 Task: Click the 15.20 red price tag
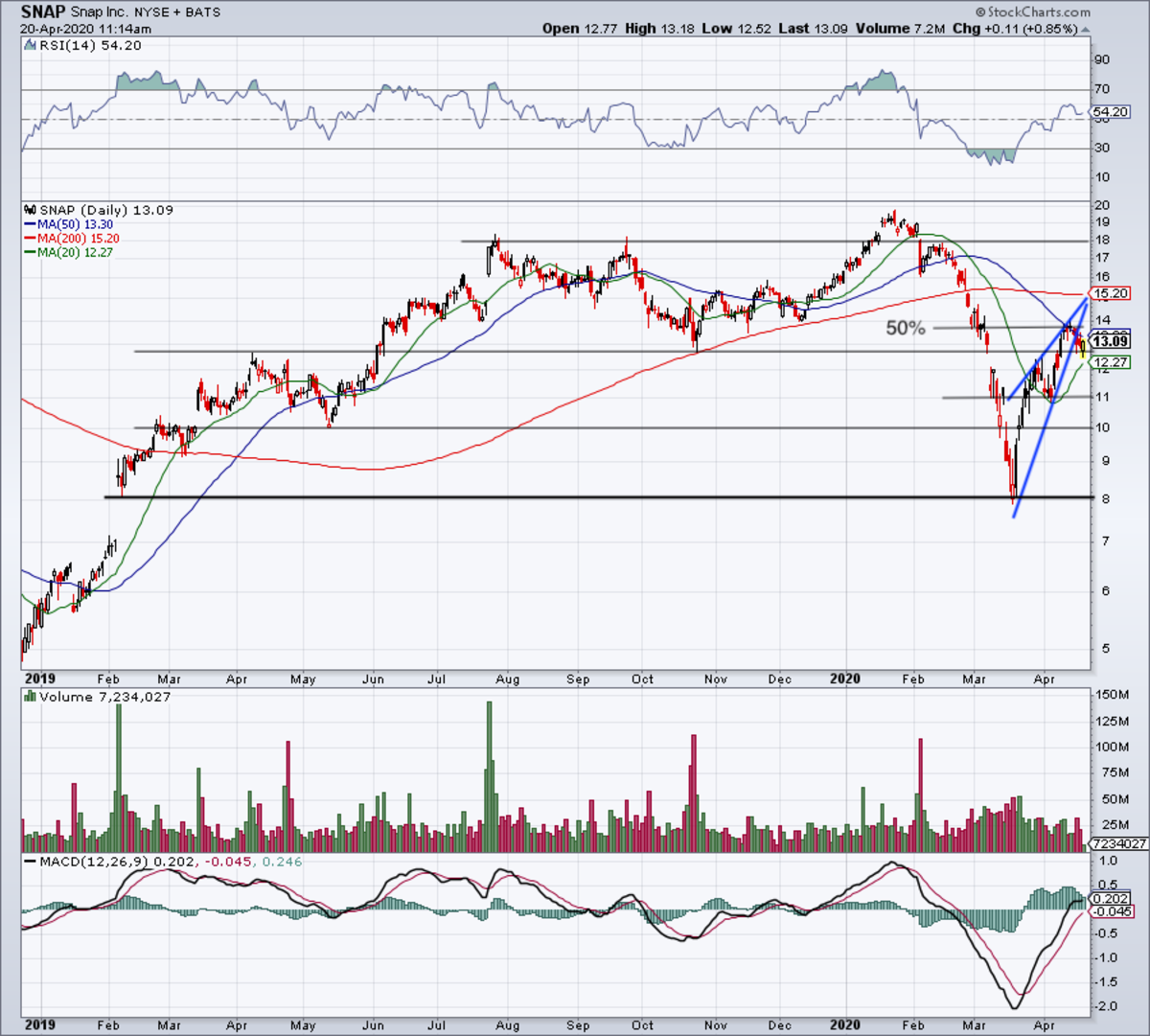tap(1110, 293)
